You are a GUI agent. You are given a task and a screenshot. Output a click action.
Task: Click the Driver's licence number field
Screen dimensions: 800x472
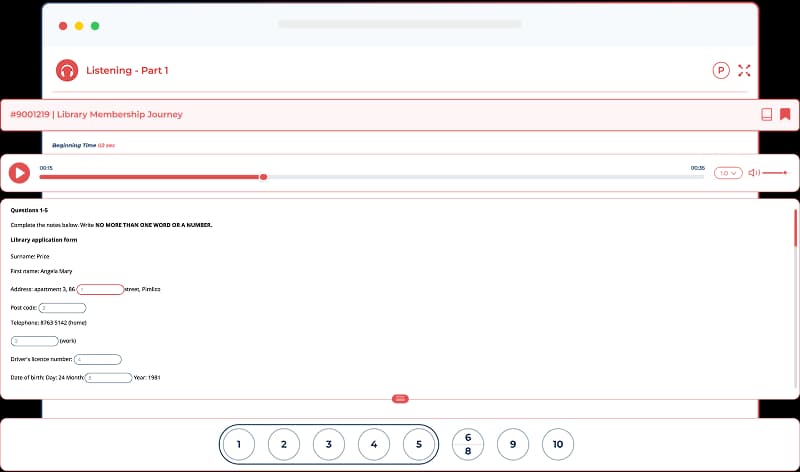98,359
